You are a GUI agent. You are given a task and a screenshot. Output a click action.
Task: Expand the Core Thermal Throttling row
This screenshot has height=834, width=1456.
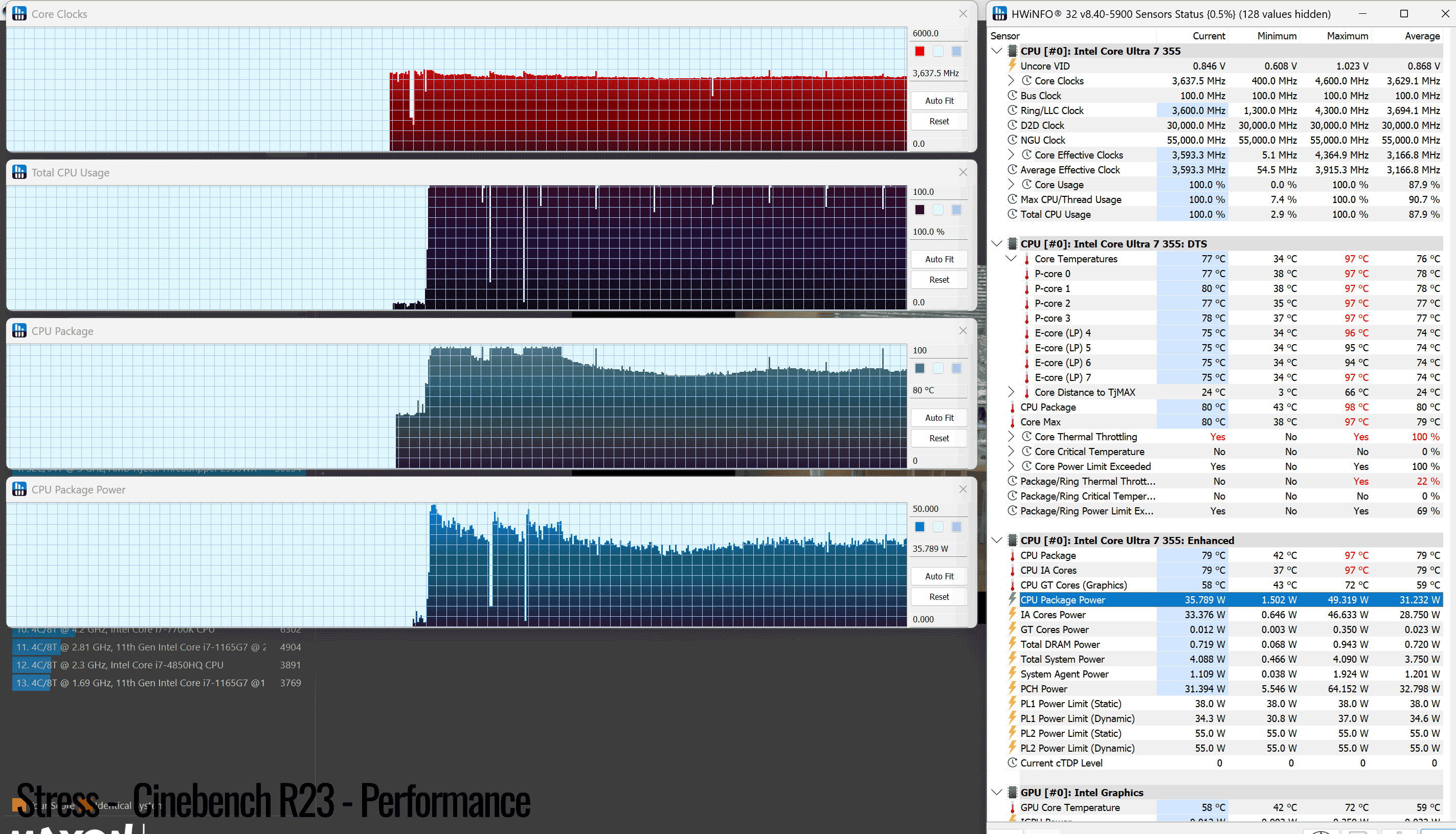tap(1011, 437)
